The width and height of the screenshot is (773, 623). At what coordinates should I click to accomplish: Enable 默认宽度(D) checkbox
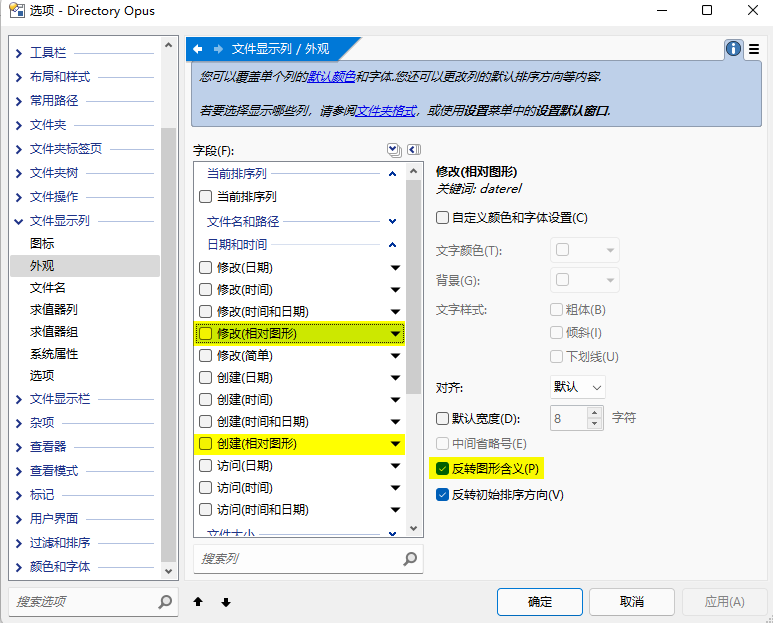coord(442,418)
